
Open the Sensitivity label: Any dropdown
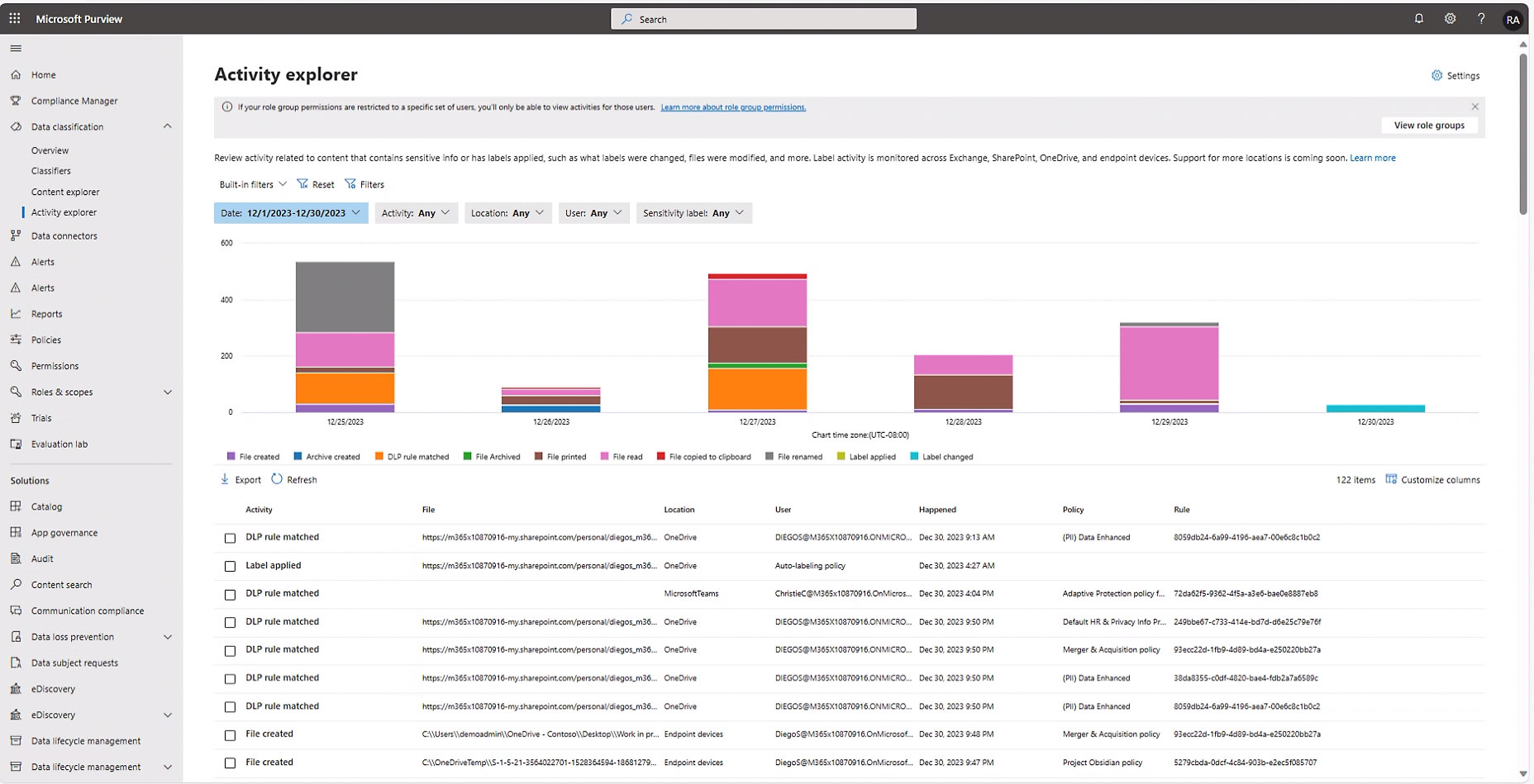(693, 213)
